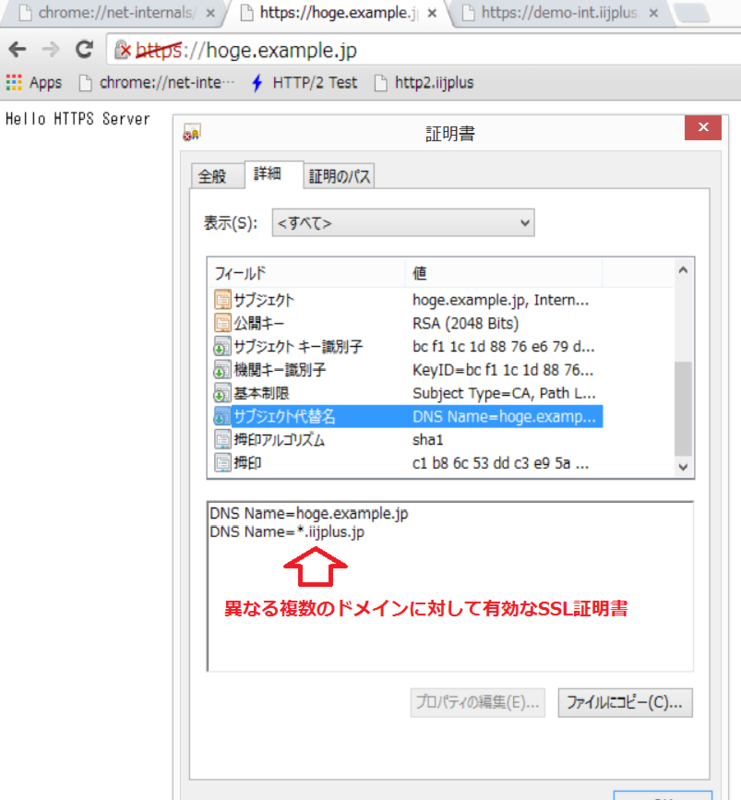Click the value KeyID=bc f1 1c 1d 88 76...
Viewport: 741px width, 800px height.
(503, 370)
